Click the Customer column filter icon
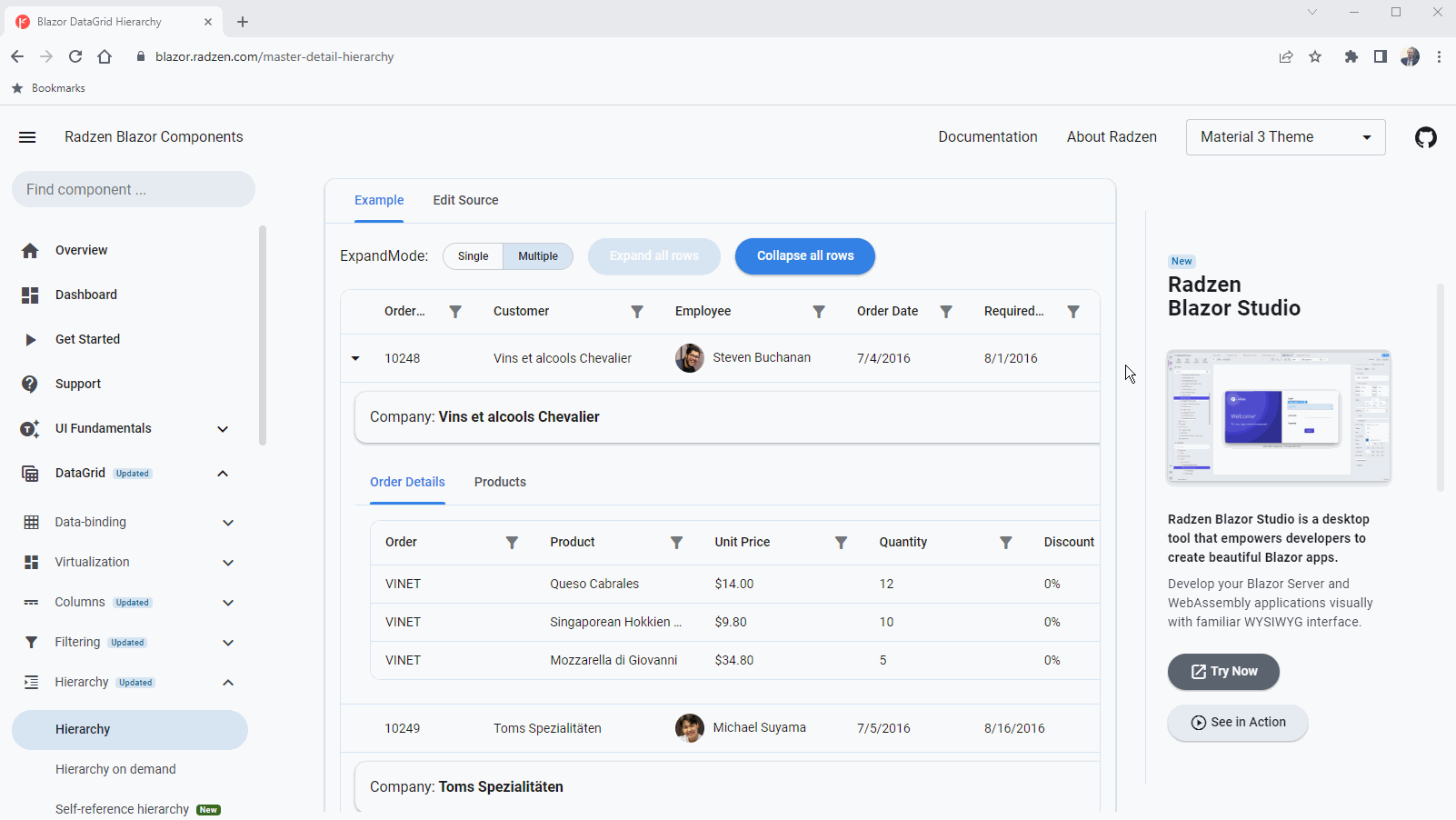Viewport: 1456px width, 820px height. [637, 312]
